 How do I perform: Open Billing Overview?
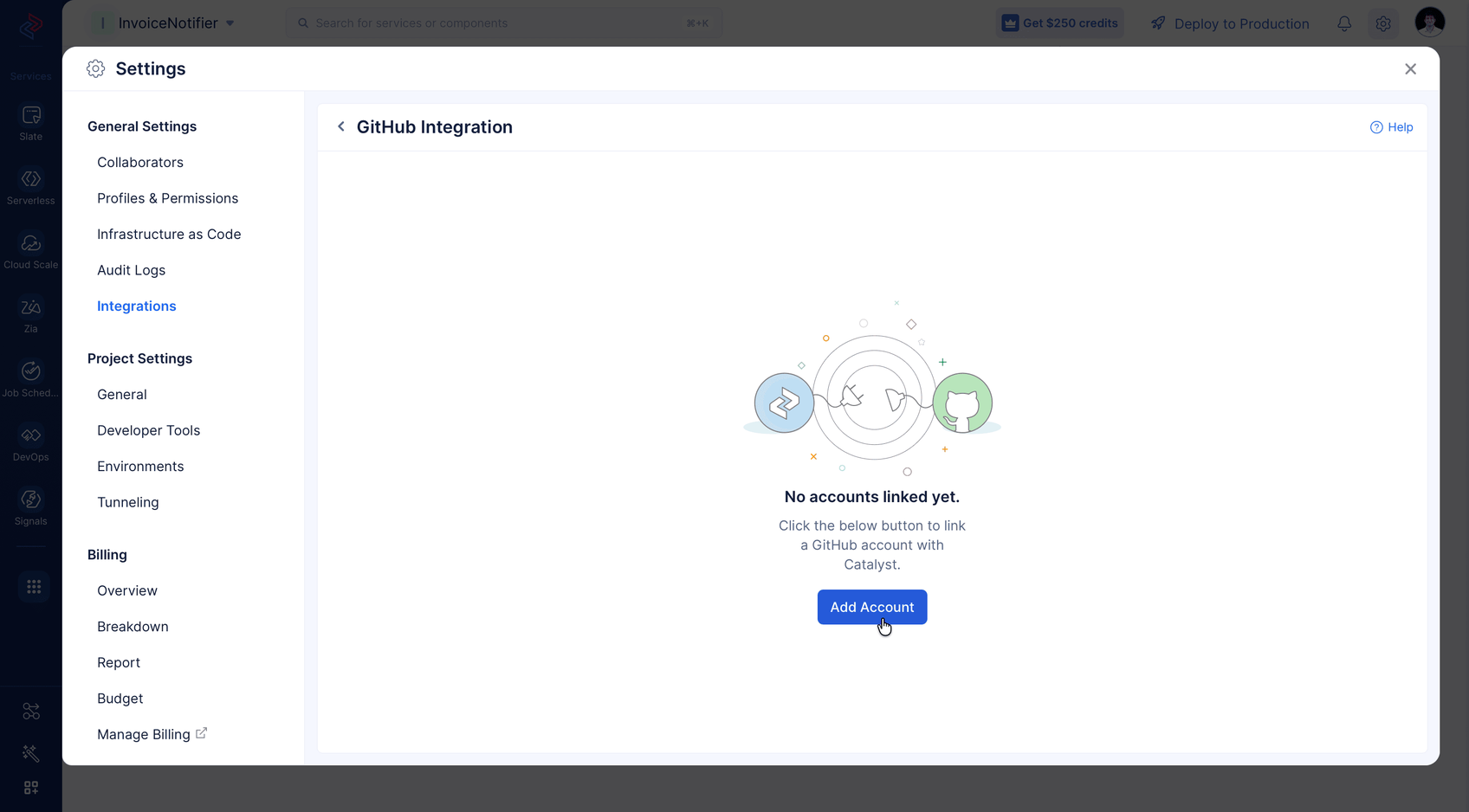coord(127,590)
